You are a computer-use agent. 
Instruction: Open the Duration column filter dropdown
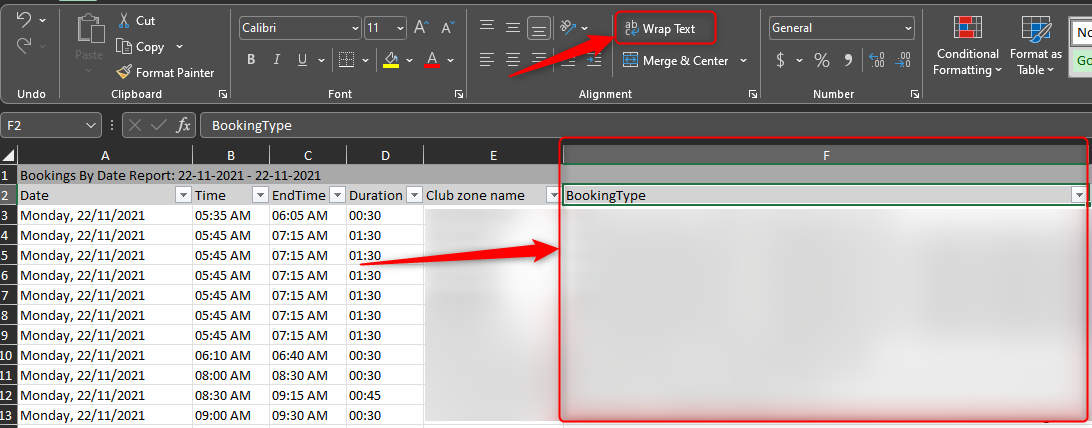[412, 195]
